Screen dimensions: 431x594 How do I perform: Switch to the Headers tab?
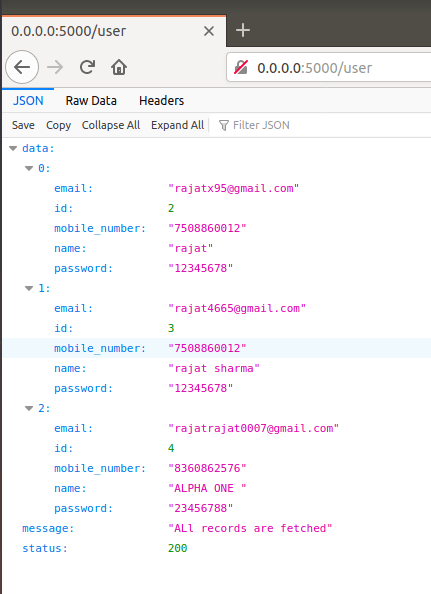161,101
